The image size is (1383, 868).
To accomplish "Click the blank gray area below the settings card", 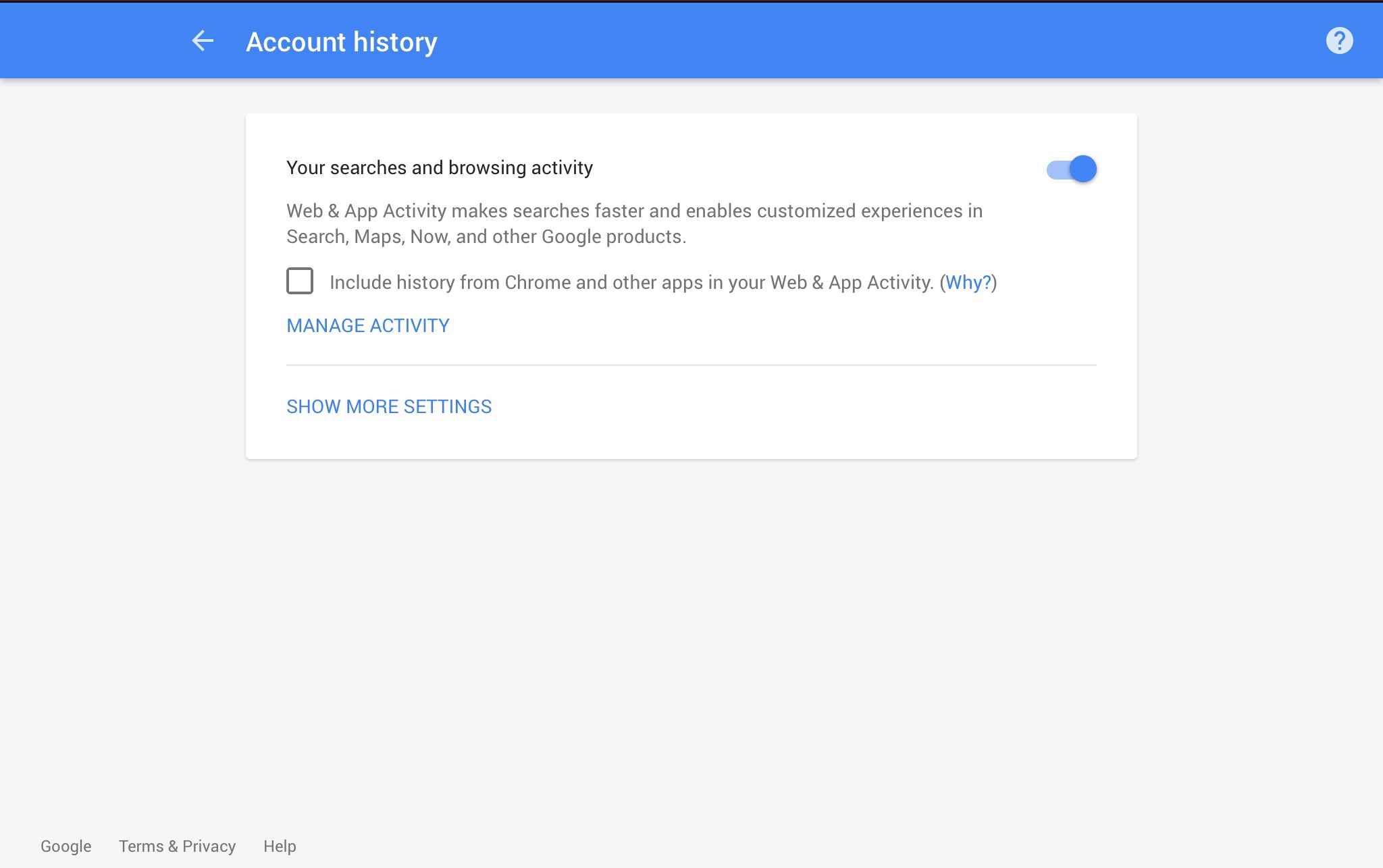I will [691, 641].
